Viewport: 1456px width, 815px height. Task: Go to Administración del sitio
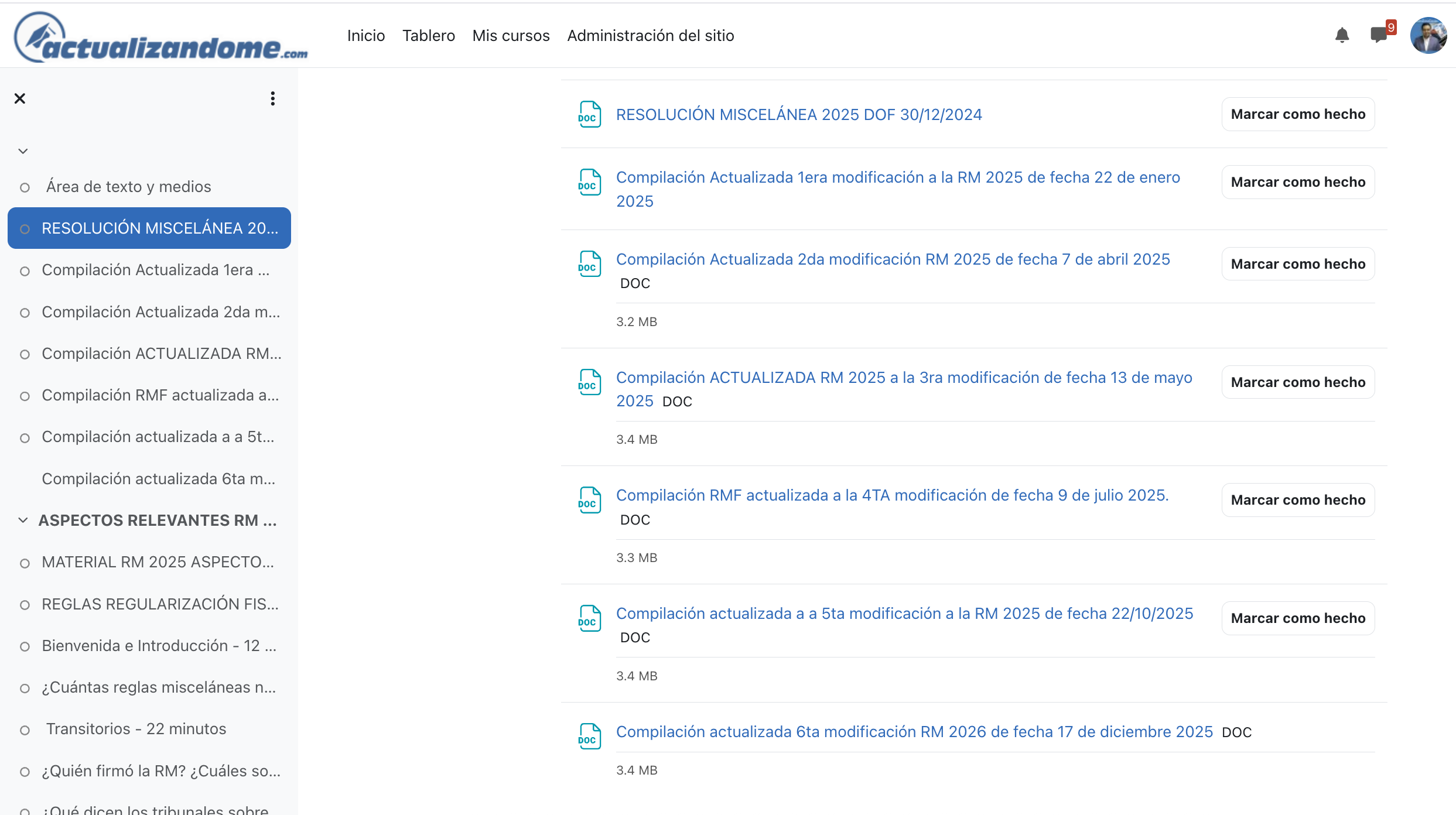(x=650, y=36)
